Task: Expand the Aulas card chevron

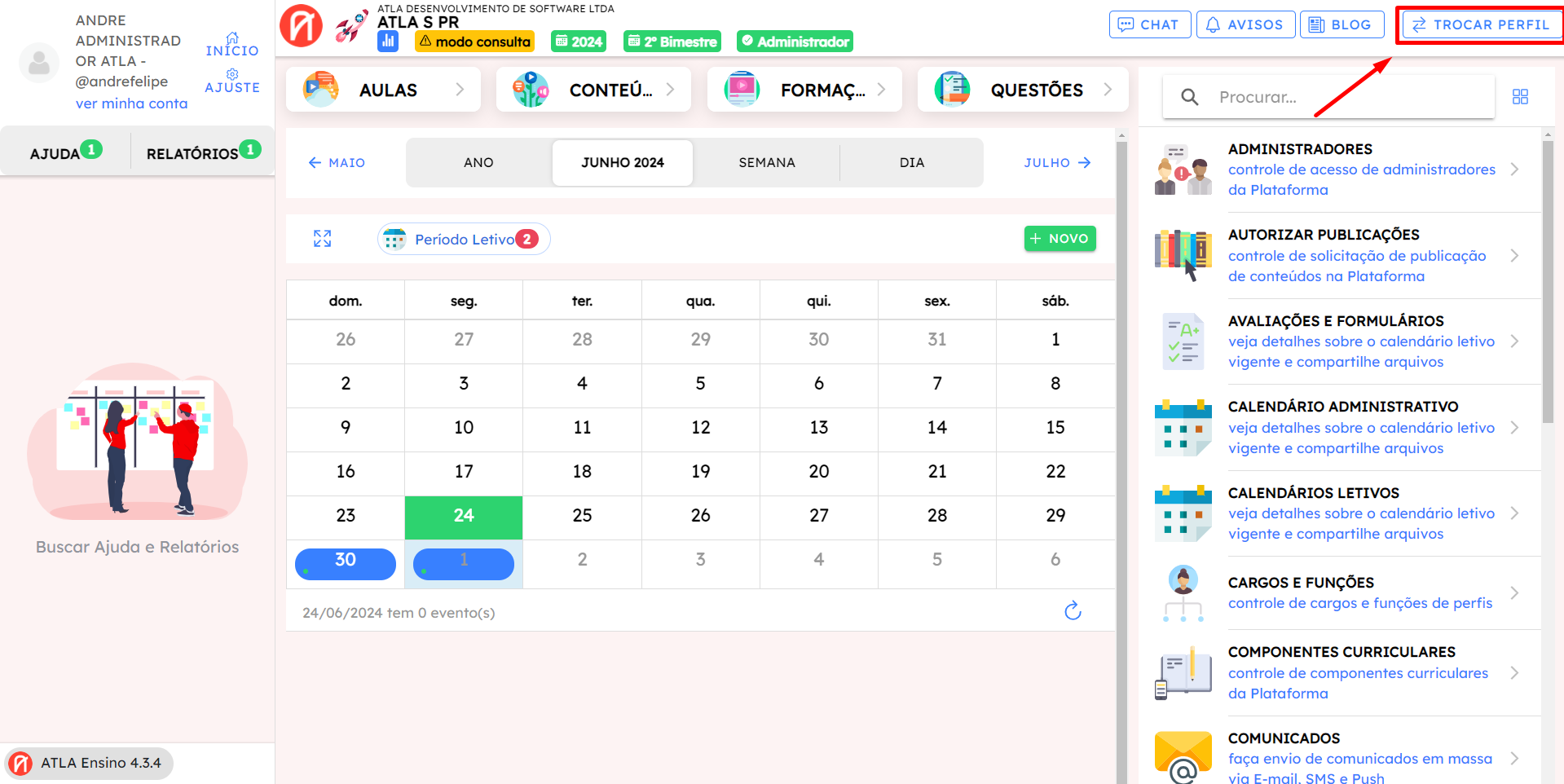Action: (460, 90)
